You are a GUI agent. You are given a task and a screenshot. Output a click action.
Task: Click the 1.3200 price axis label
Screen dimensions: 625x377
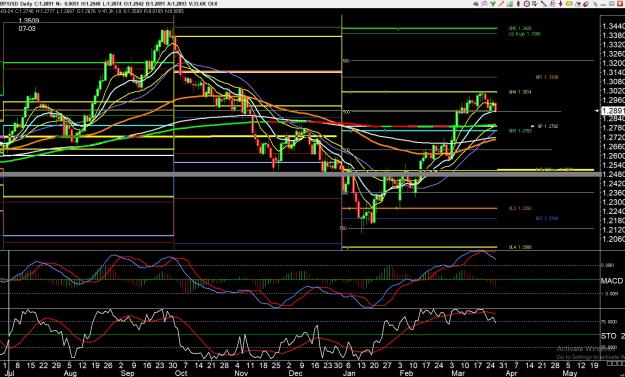[613, 63]
